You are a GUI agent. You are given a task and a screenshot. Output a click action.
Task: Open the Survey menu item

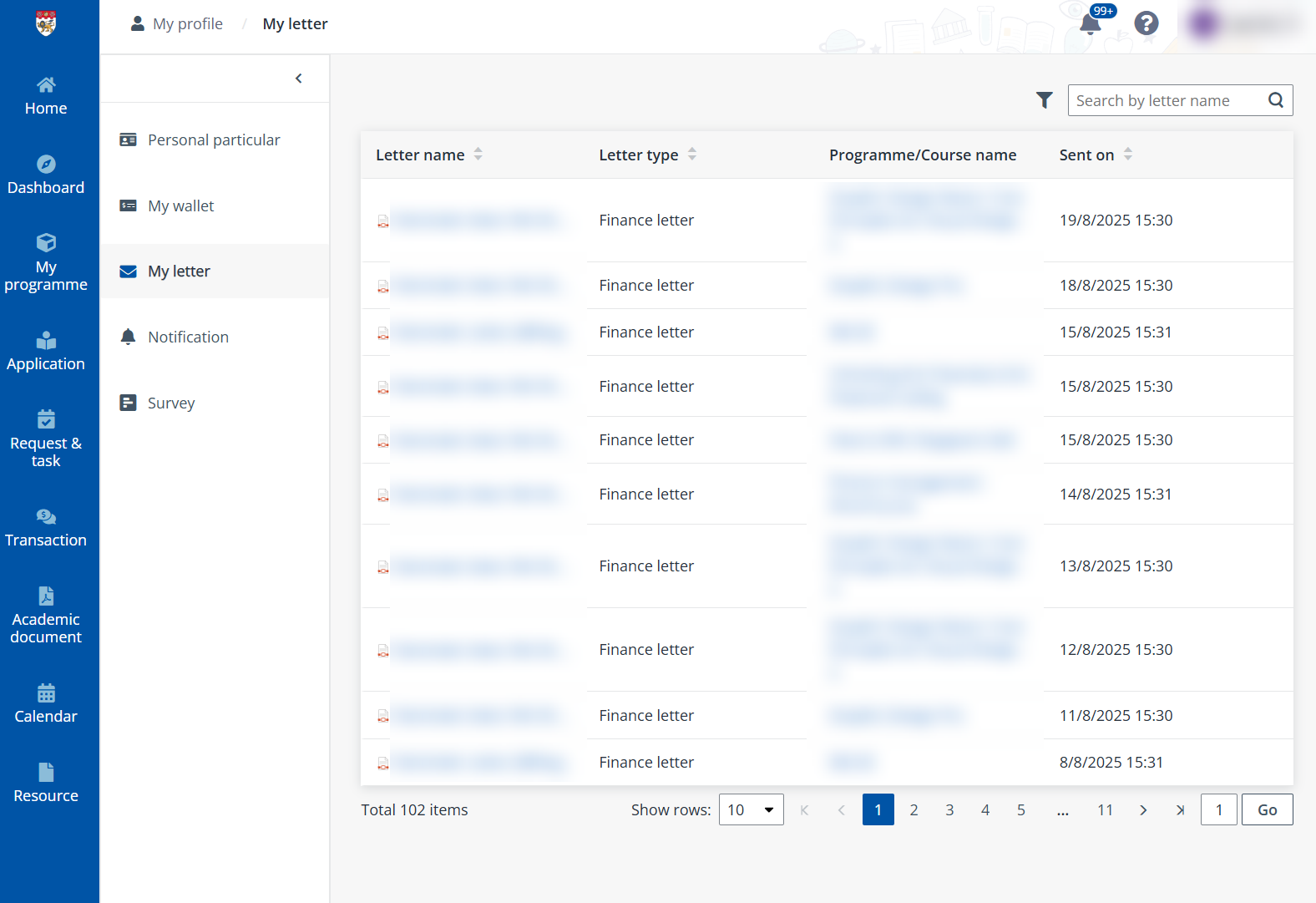171,403
